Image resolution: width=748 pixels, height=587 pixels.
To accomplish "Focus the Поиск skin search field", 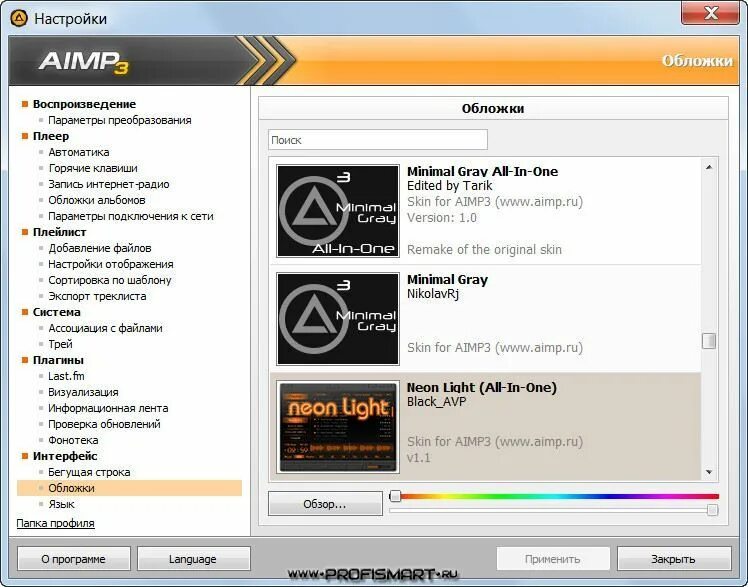I will [377, 140].
